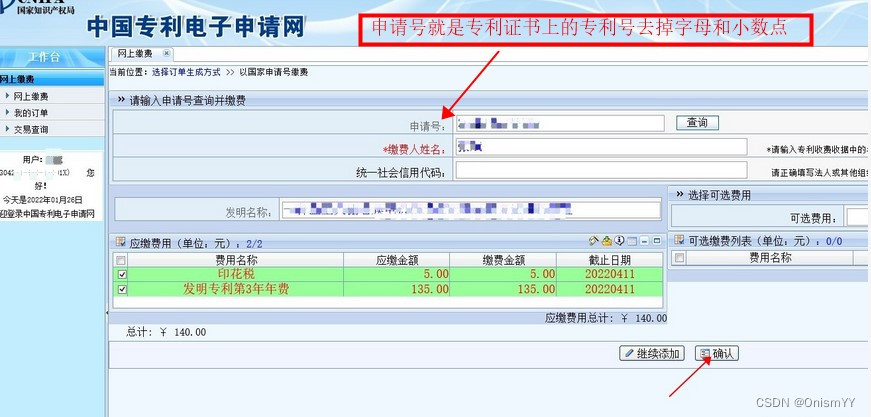Uncheck the 印花税 fee checkbox

tap(122, 274)
